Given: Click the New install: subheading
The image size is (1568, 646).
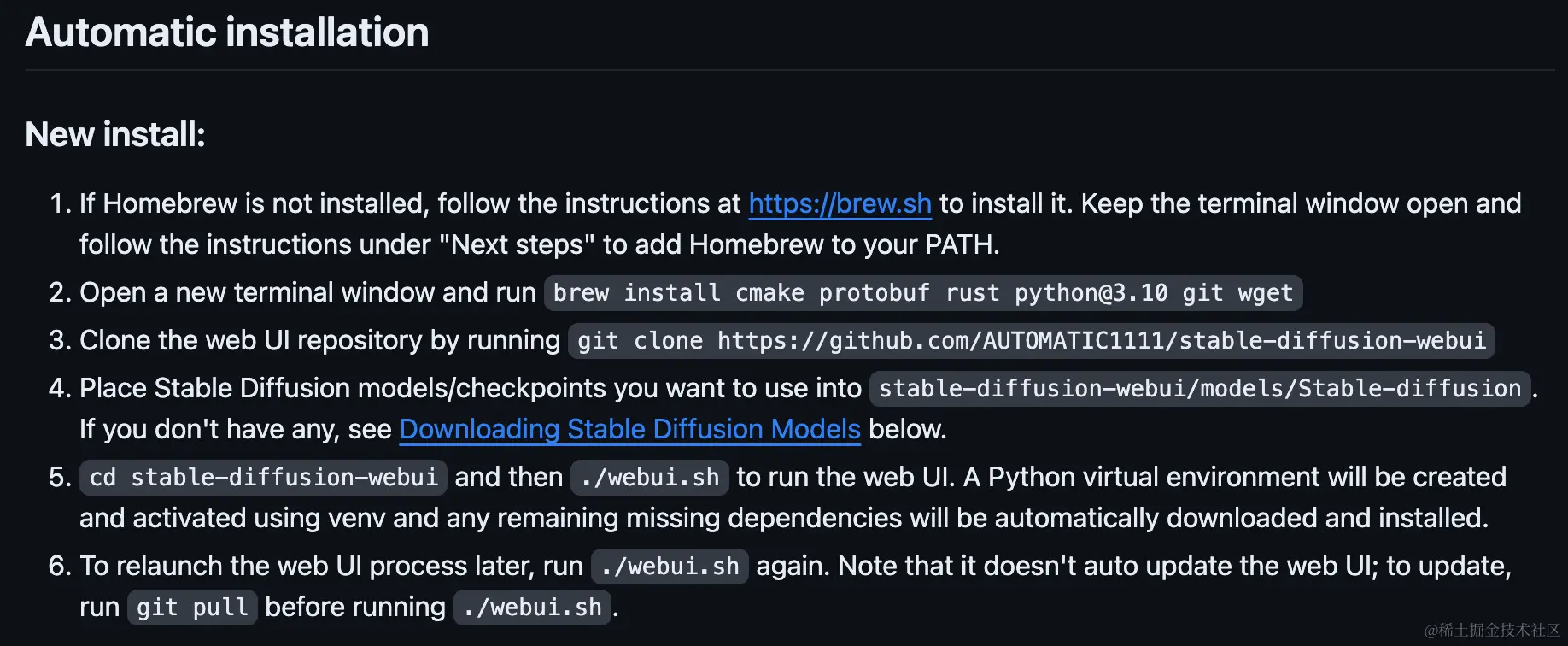Looking at the screenshot, I should point(115,134).
